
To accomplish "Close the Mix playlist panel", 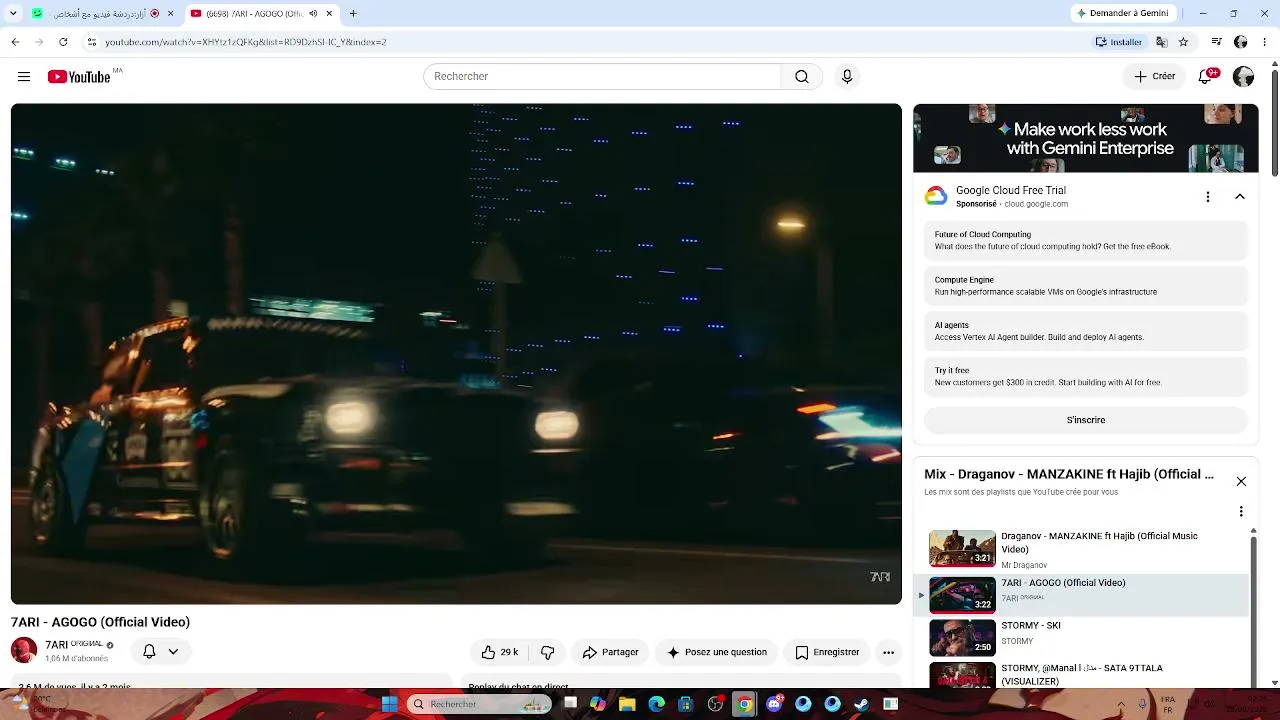I will click(x=1241, y=481).
